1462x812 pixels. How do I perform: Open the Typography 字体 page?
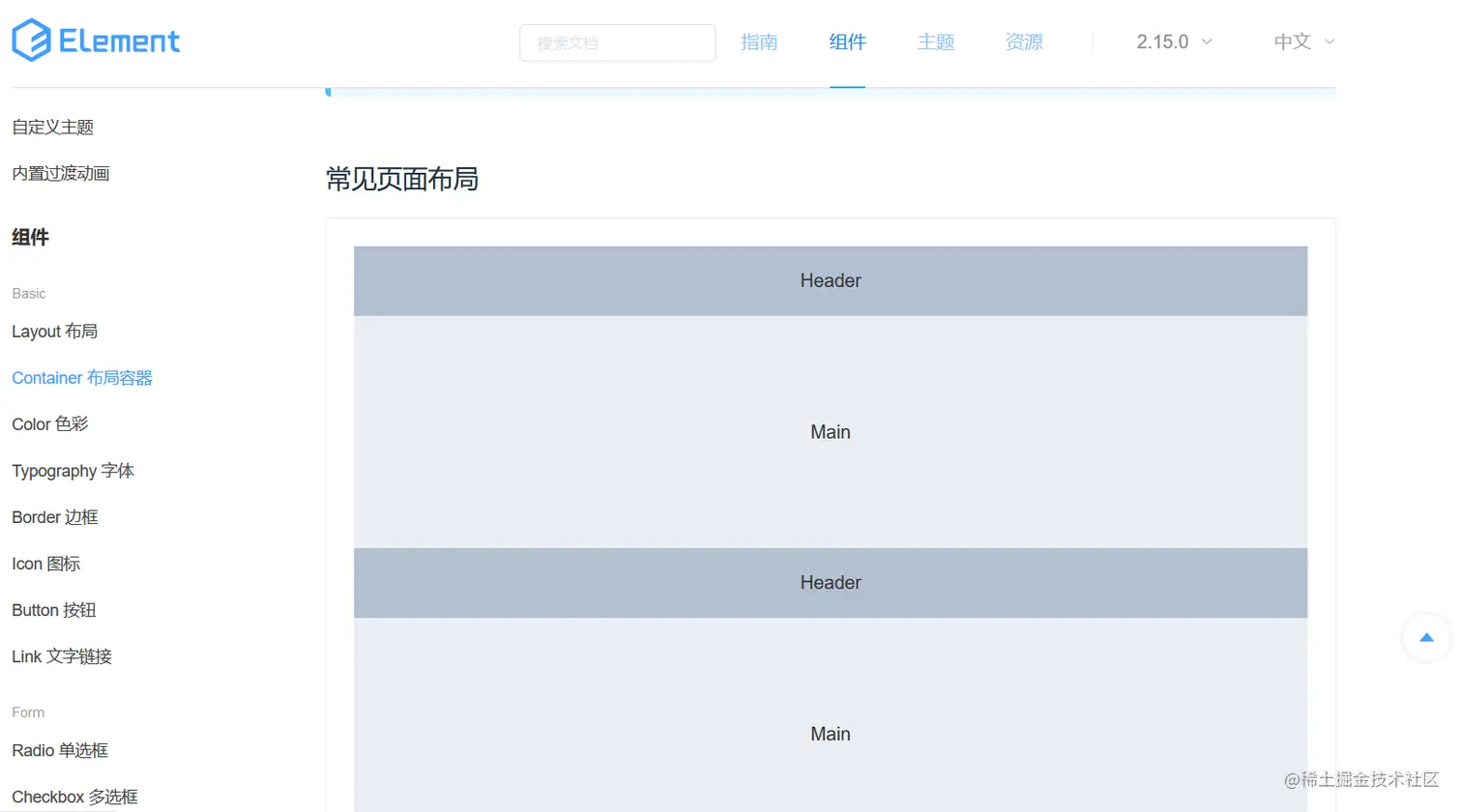pos(73,471)
